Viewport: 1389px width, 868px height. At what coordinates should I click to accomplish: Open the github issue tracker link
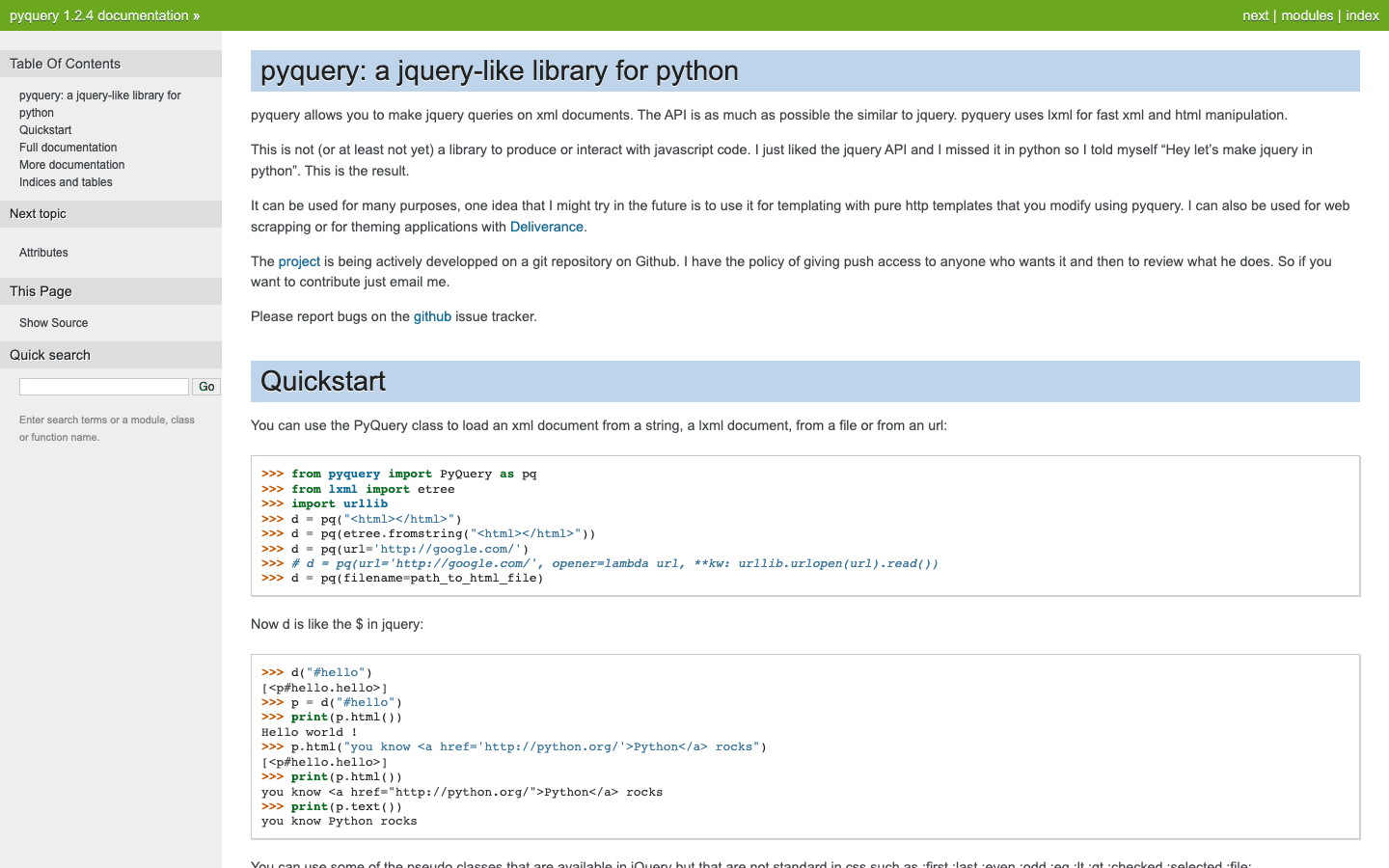click(x=432, y=316)
